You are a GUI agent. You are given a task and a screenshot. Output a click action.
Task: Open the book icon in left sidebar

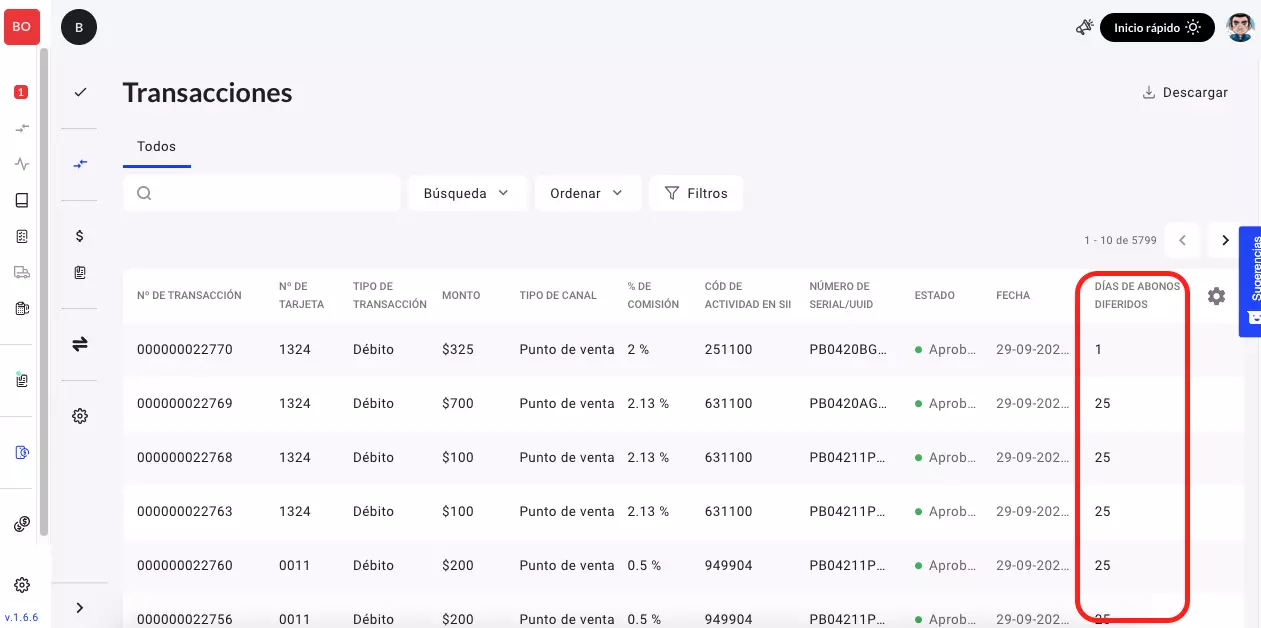(22, 200)
